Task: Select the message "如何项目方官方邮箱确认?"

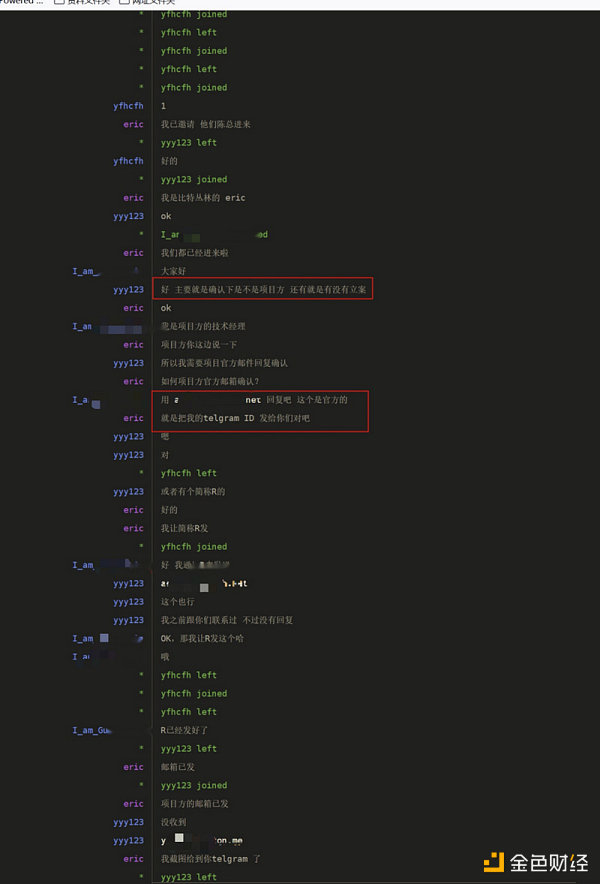Action: click(x=210, y=381)
